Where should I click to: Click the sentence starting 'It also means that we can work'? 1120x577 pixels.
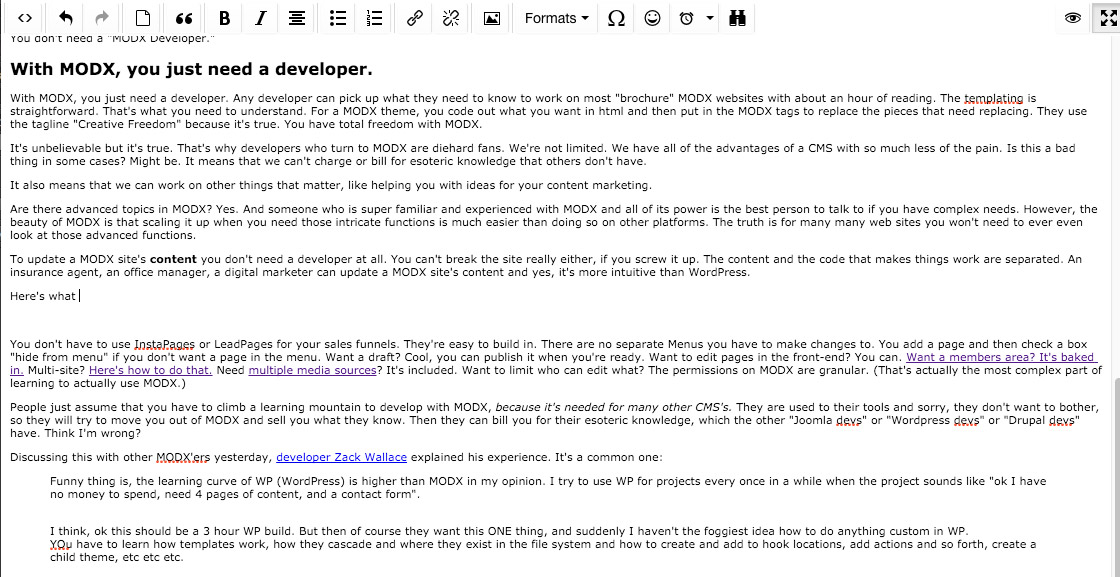pos(331,185)
